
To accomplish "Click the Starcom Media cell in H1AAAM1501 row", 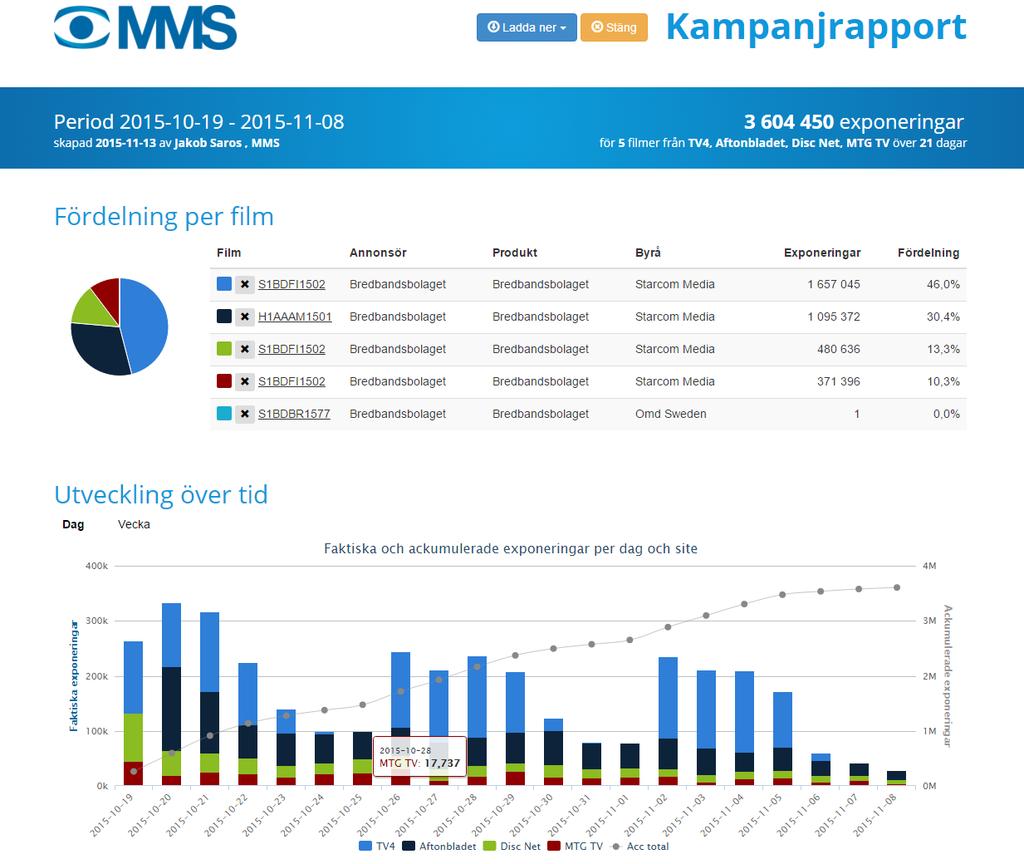I will (x=675, y=317).
